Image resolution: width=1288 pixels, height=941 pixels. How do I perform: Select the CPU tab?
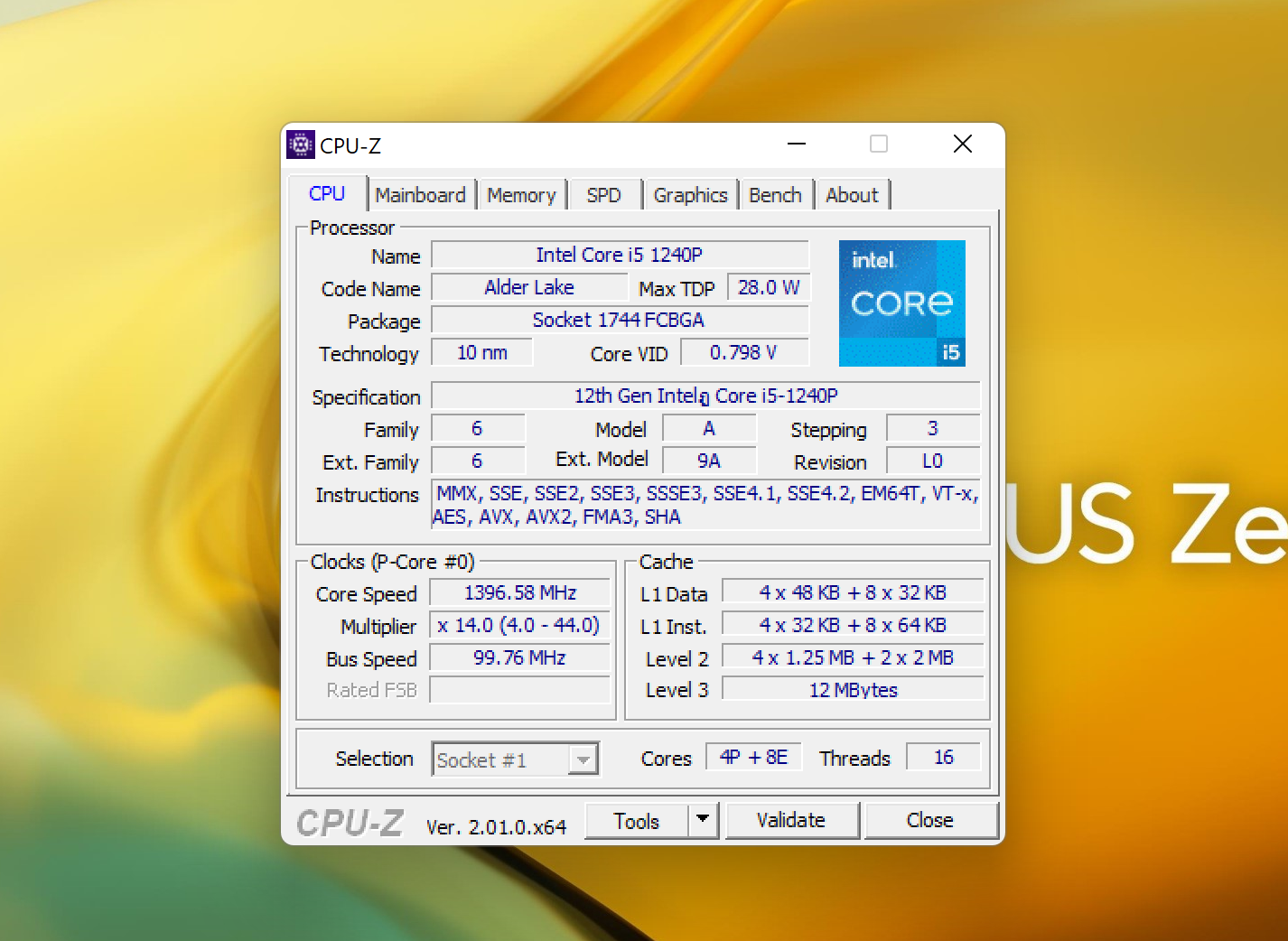coord(327,193)
